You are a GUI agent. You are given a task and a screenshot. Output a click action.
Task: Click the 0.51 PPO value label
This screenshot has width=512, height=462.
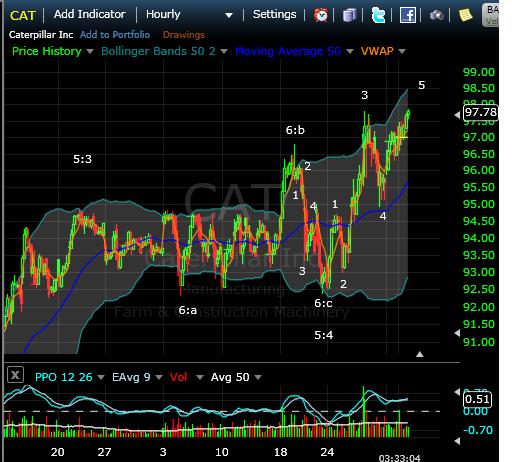pos(477,399)
